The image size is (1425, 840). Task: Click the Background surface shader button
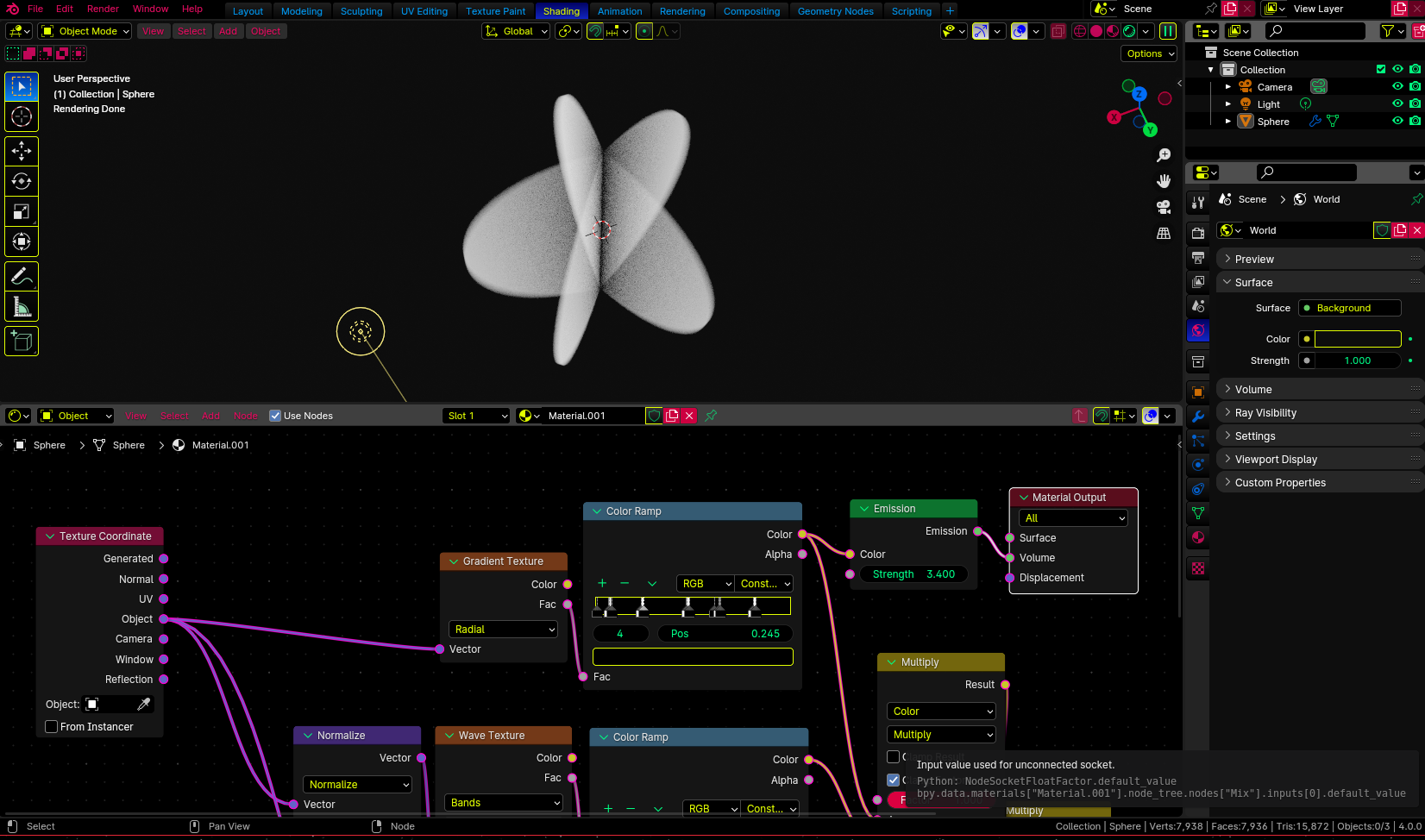(1350, 308)
